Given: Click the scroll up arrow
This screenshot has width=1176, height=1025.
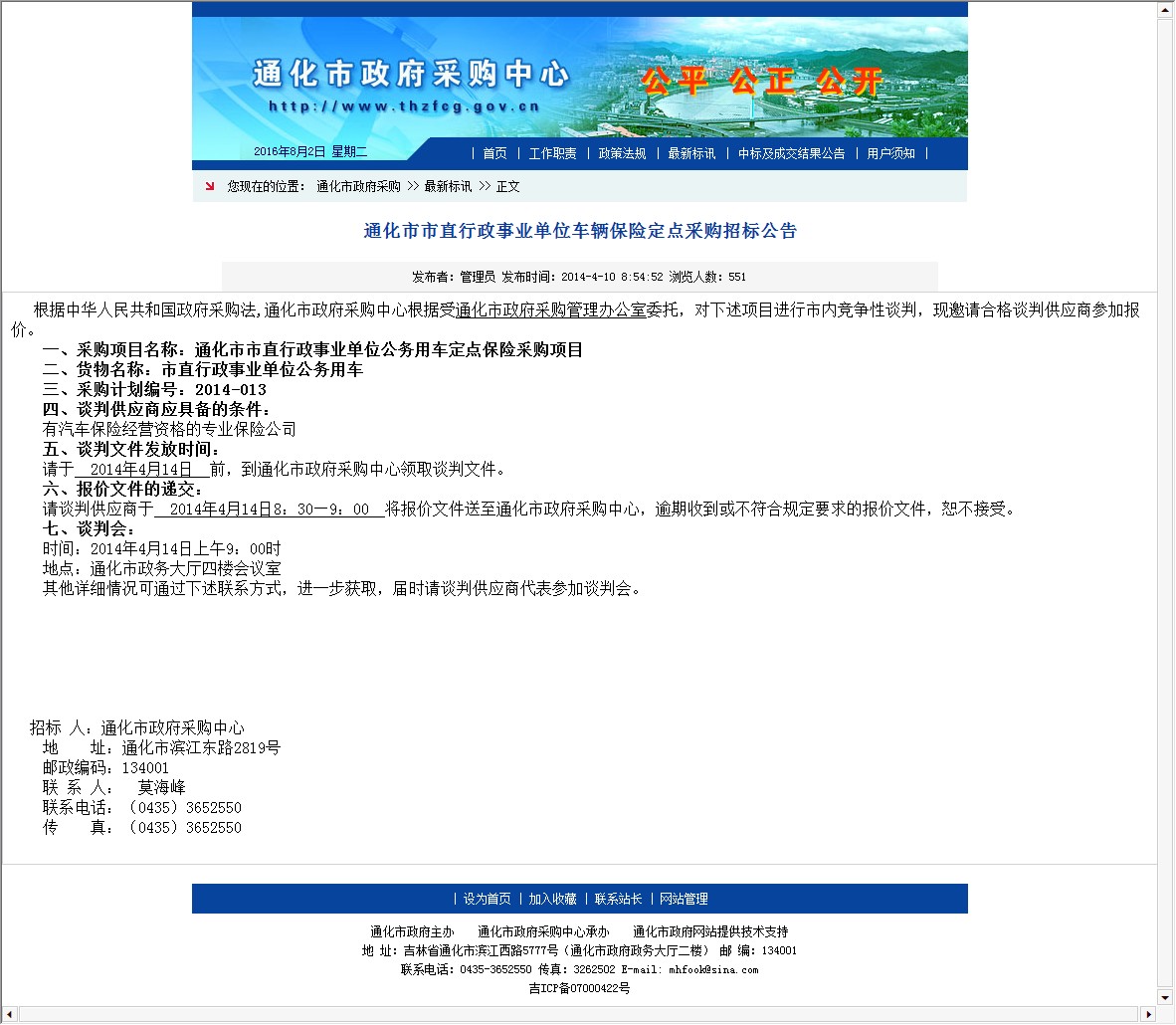Looking at the screenshot, I should point(1165,10).
